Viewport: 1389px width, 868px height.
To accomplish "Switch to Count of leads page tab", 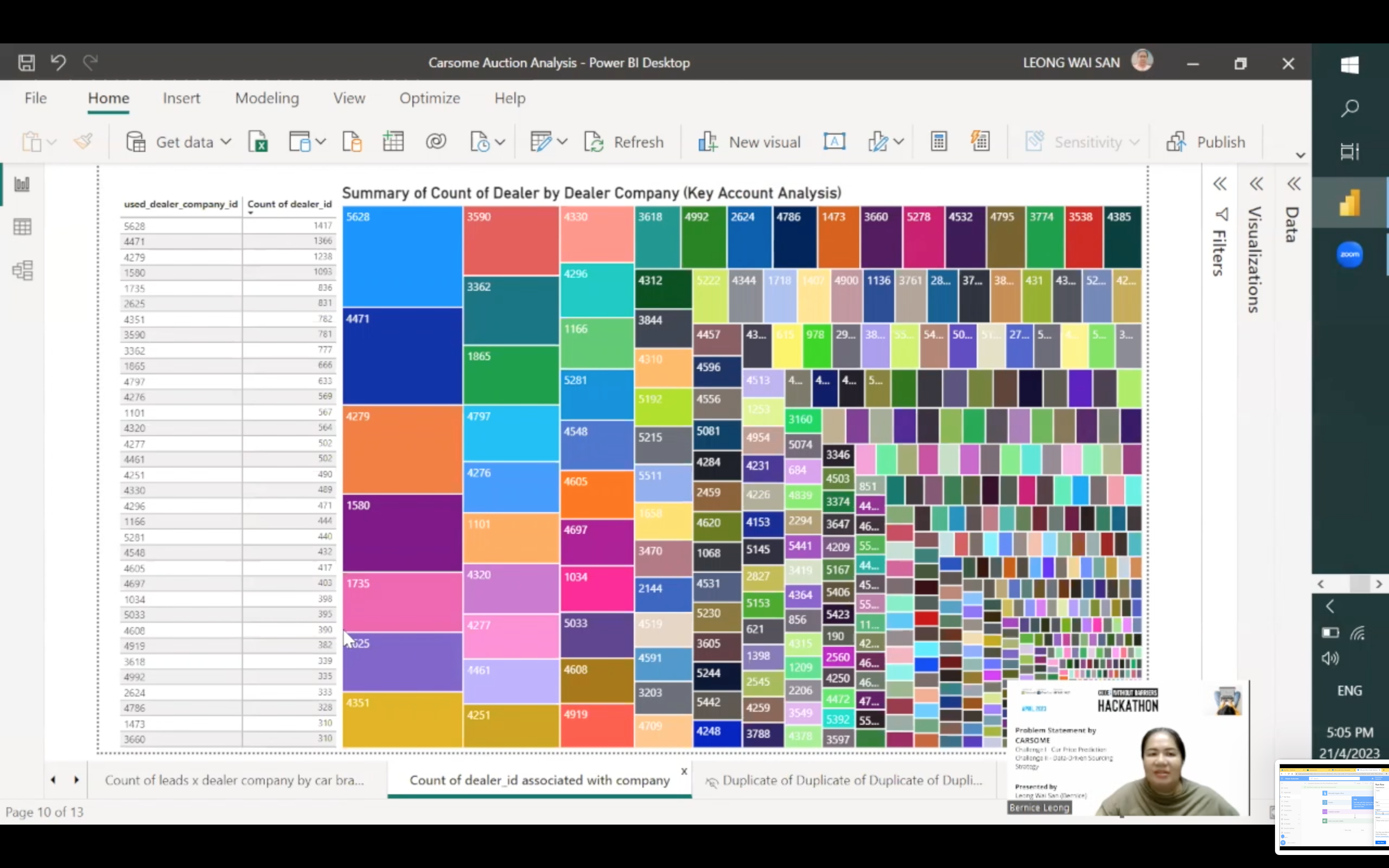I will click(234, 780).
